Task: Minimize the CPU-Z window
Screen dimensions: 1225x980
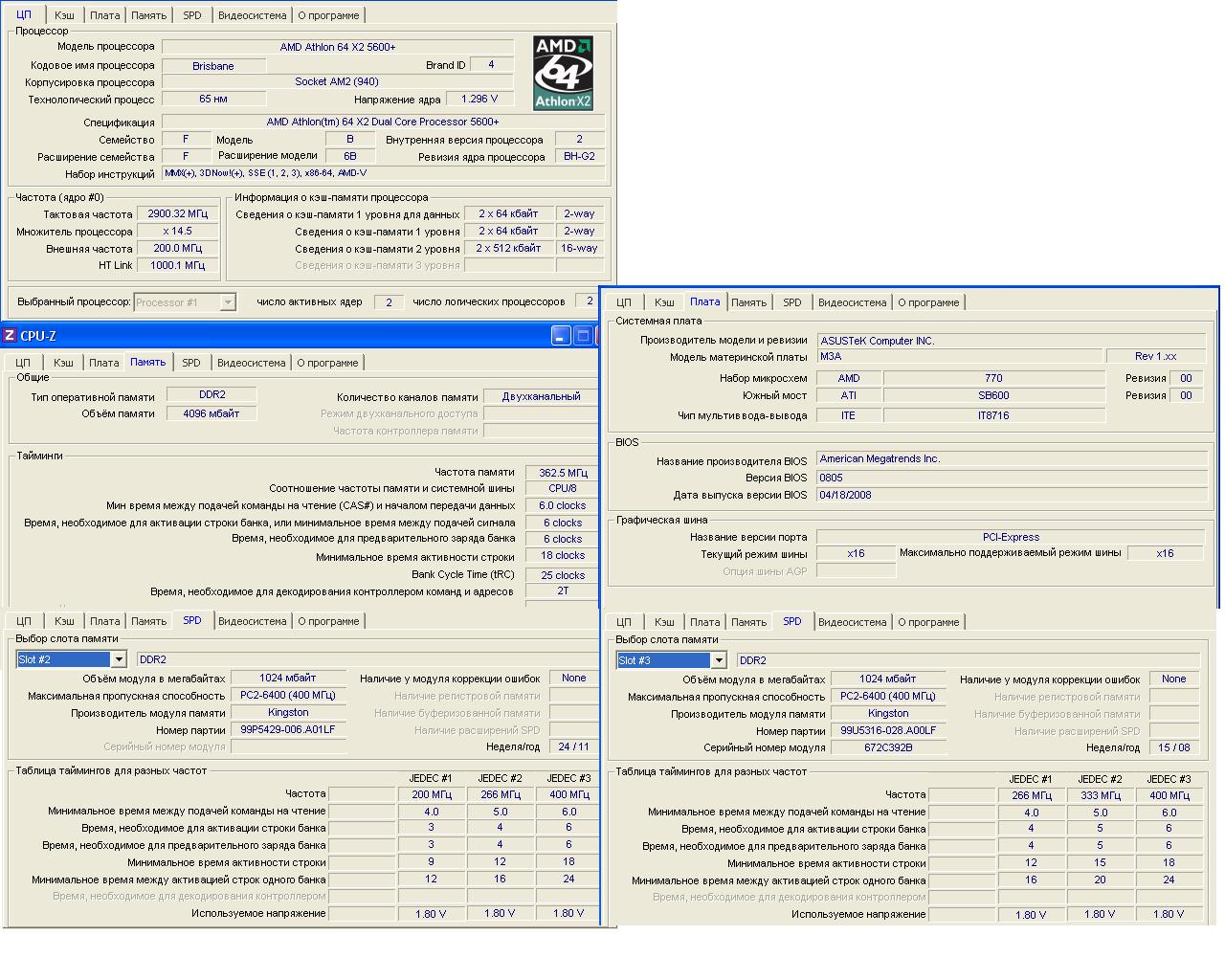Action: pos(561,336)
